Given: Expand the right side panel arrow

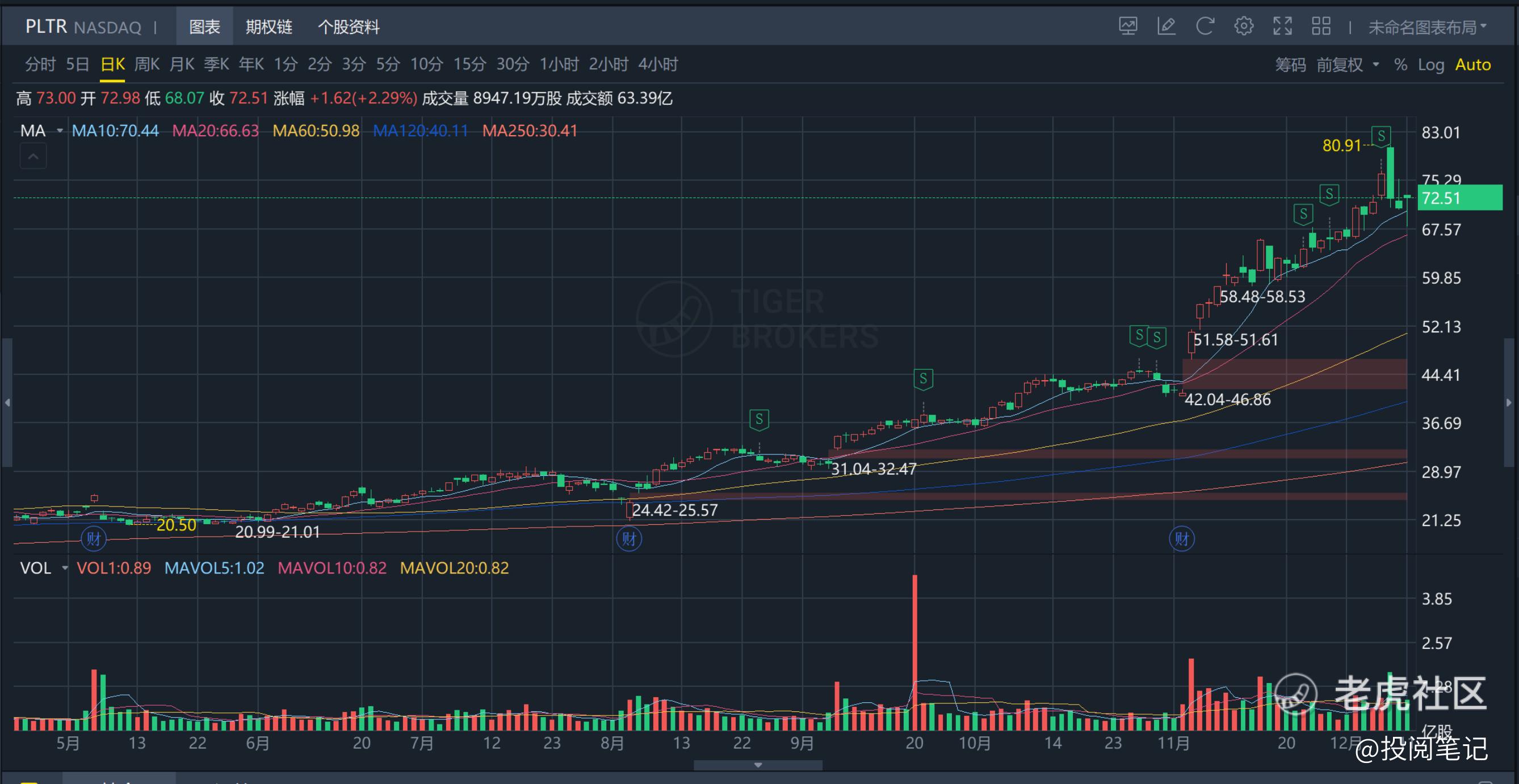Looking at the screenshot, I should (x=1508, y=403).
